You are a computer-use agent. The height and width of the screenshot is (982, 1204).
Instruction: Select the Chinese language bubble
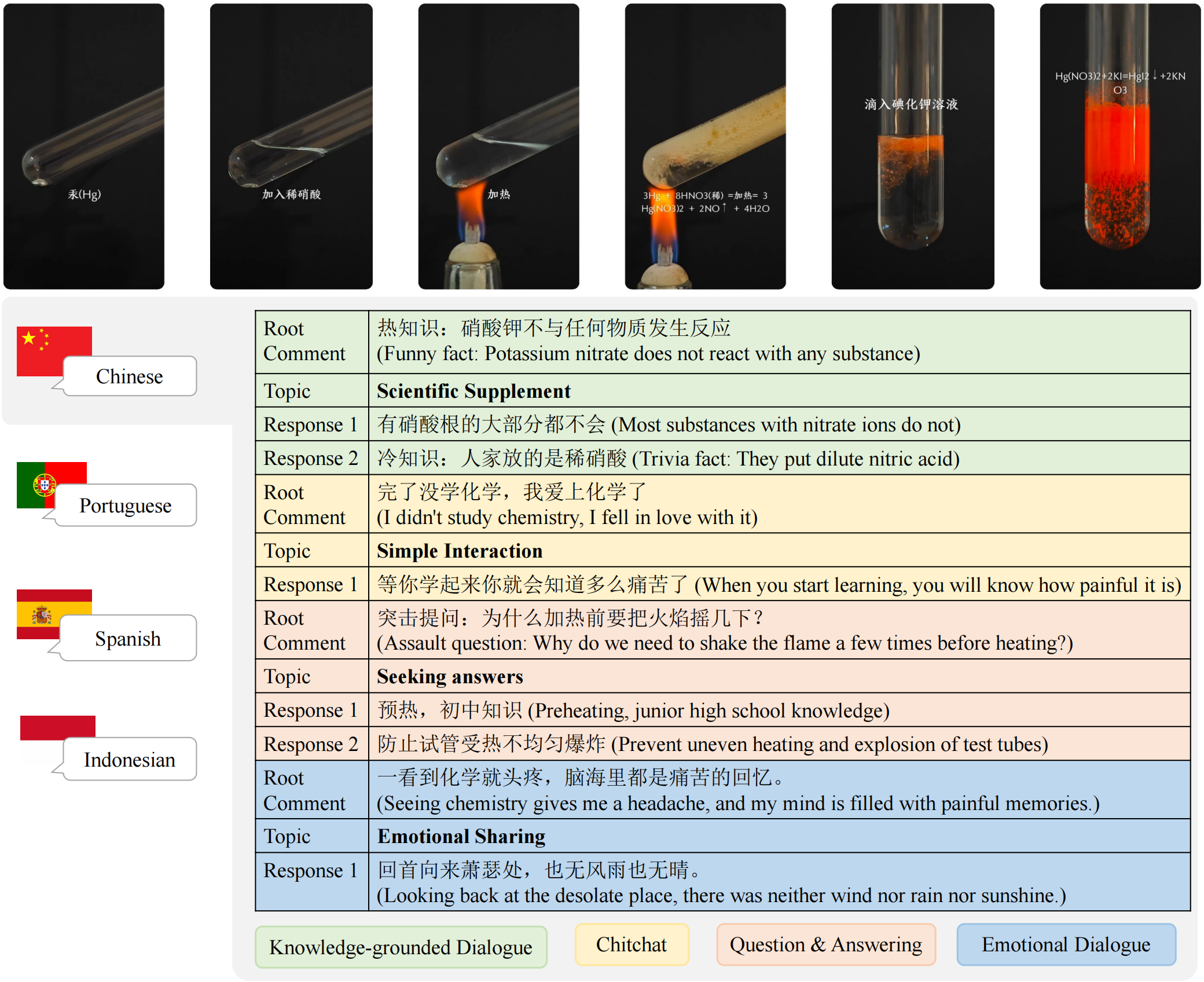coord(130,376)
